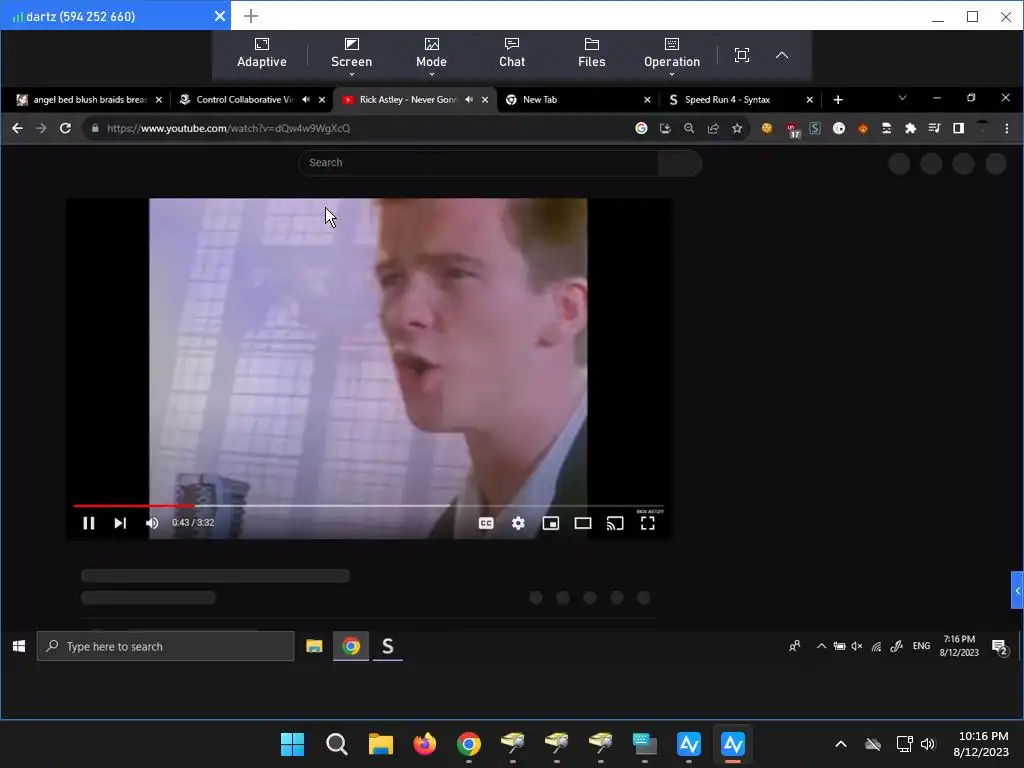Select the Control Collaborative tab
Screen dimensions: 1024x768
click(245, 99)
